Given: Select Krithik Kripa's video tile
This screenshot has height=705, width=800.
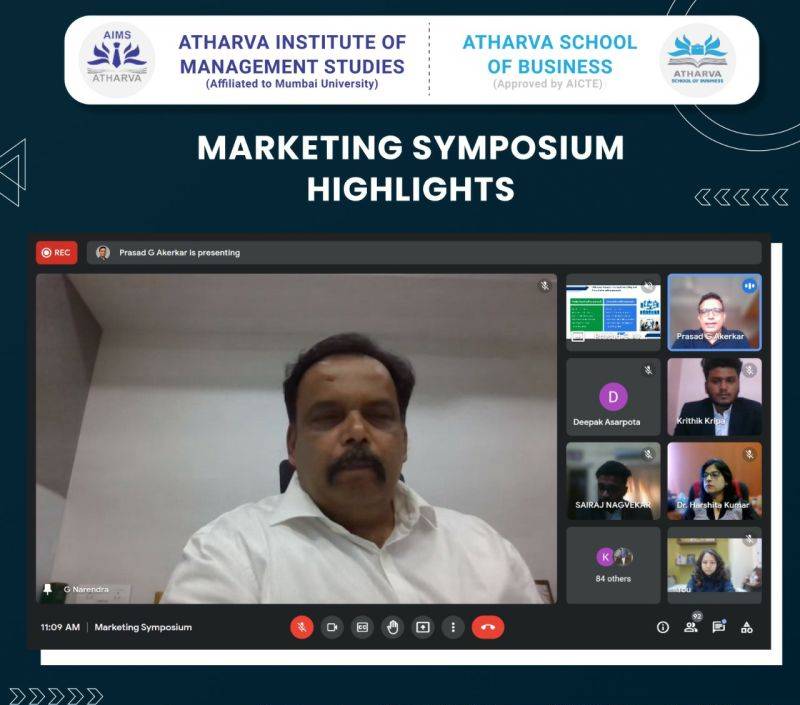Looking at the screenshot, I should 714,396.
